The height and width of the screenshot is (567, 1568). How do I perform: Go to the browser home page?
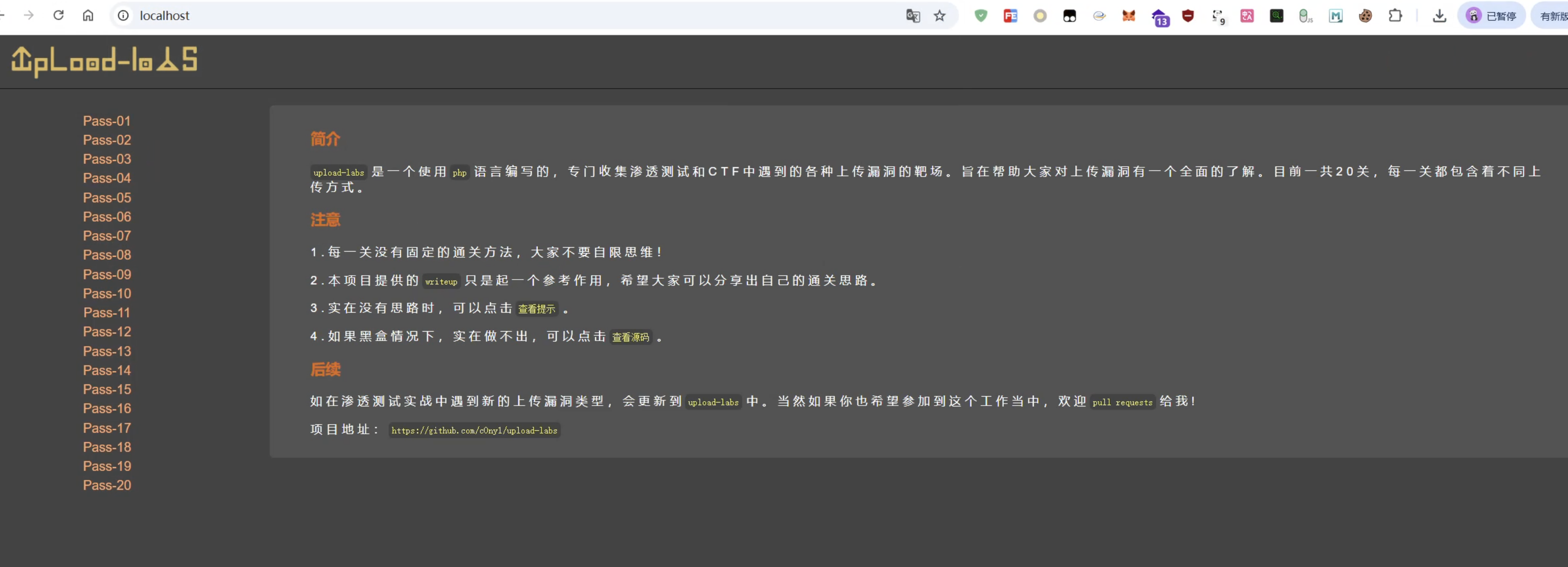pyautogui.click(x=88, y=15)
